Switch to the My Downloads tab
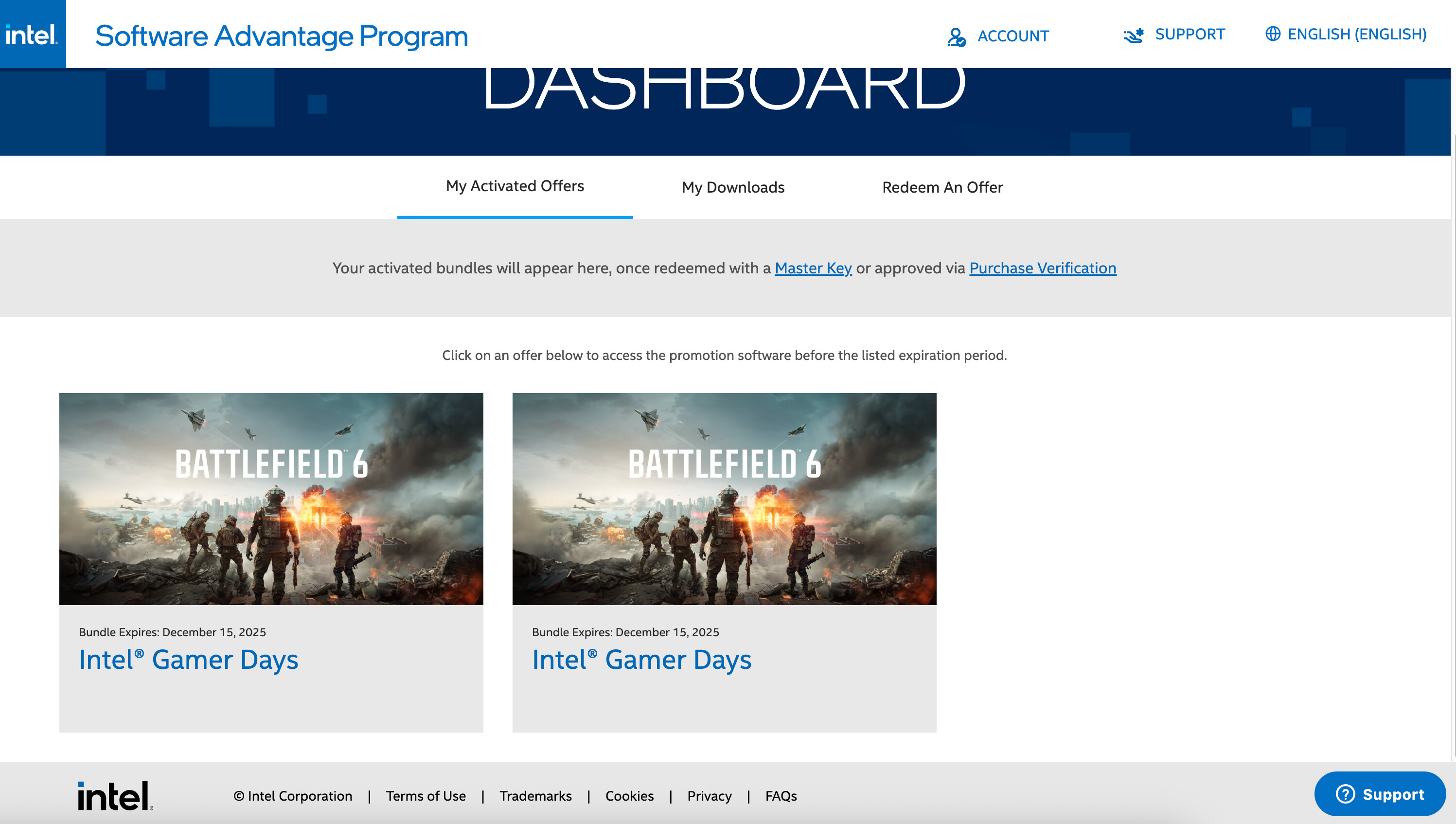1456x824 pixels. tap(732, 187)
